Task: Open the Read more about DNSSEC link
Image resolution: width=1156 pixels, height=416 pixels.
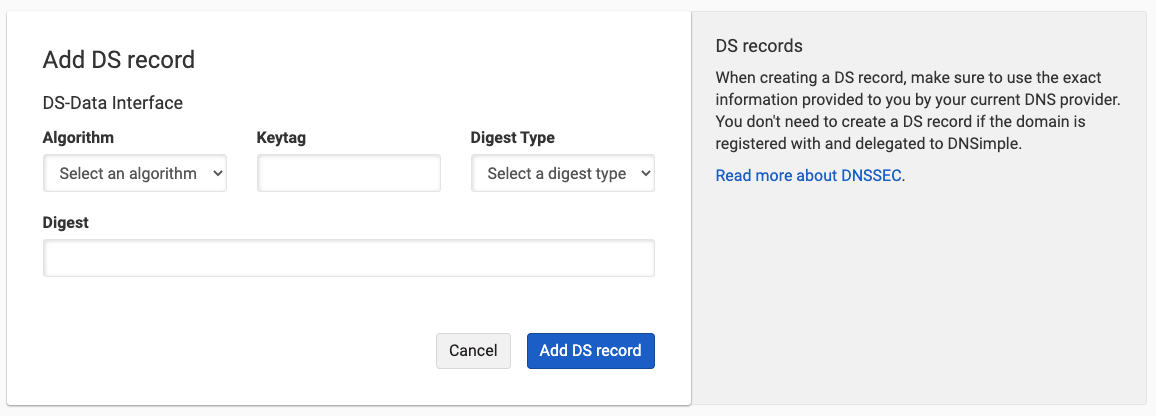Action: coord(809,176)
